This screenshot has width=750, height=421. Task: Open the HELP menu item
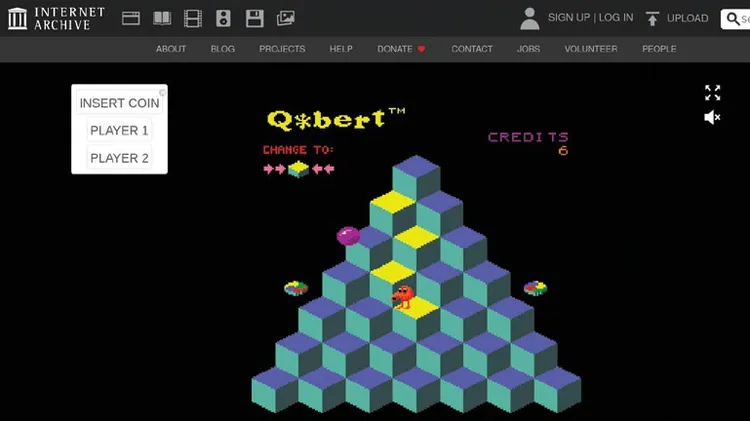point(341,49)
